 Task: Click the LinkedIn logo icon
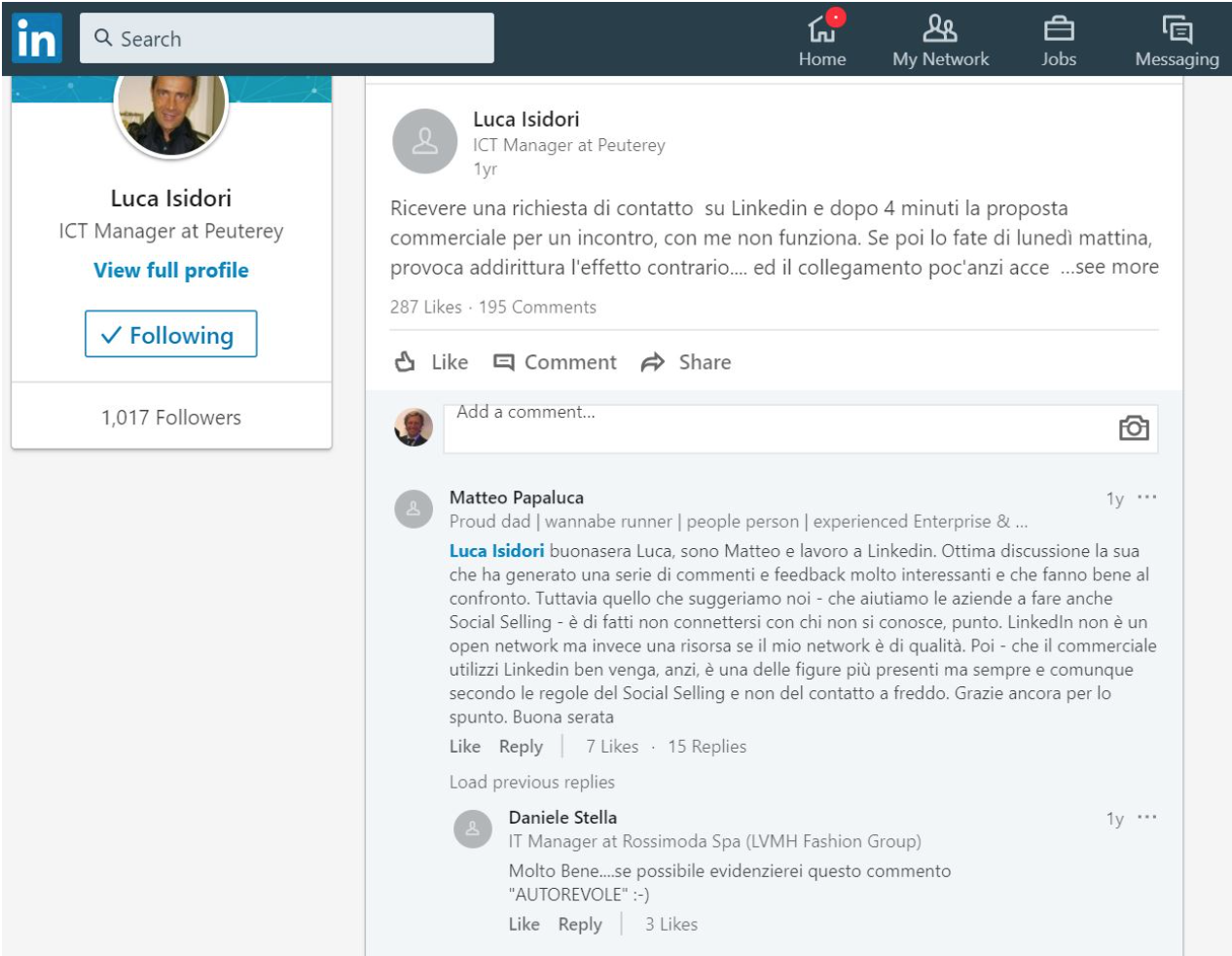coord(37,39)
